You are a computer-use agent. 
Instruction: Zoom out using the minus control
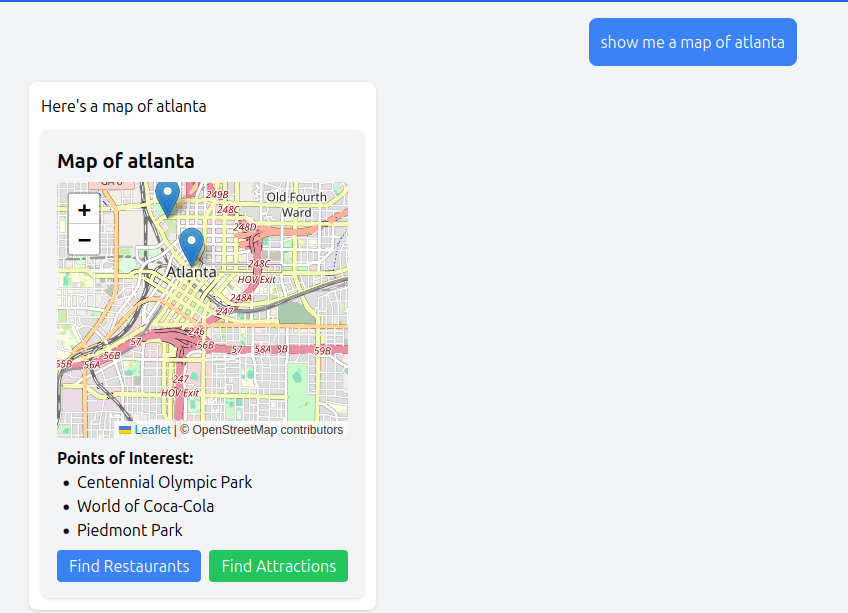(84, 240)
